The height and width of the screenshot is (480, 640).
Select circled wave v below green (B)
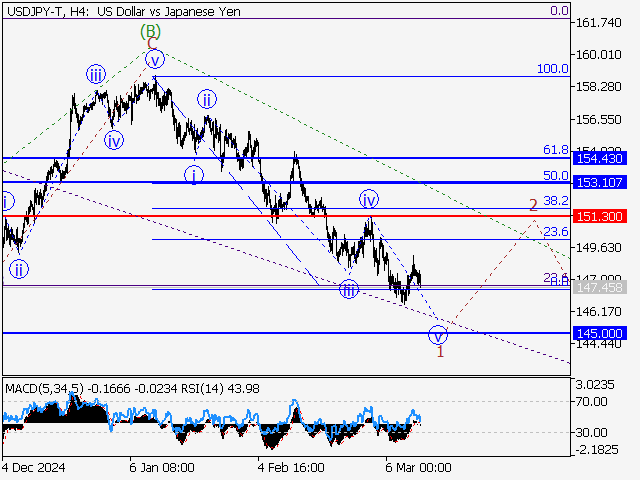tap(154, 60)
